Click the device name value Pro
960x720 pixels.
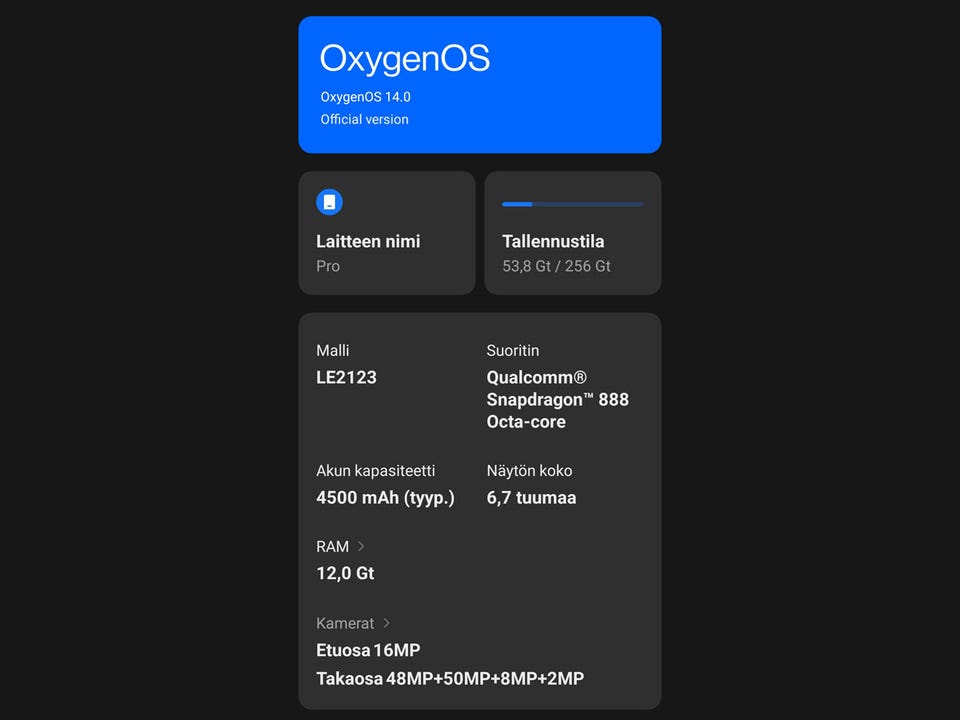[x=328, y=266]
